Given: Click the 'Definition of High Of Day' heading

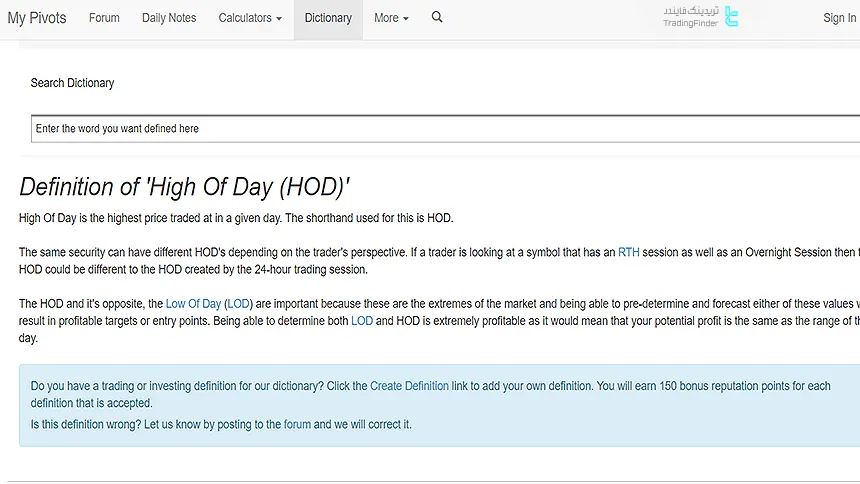Looking at the screenshot, I should point(184,187).
